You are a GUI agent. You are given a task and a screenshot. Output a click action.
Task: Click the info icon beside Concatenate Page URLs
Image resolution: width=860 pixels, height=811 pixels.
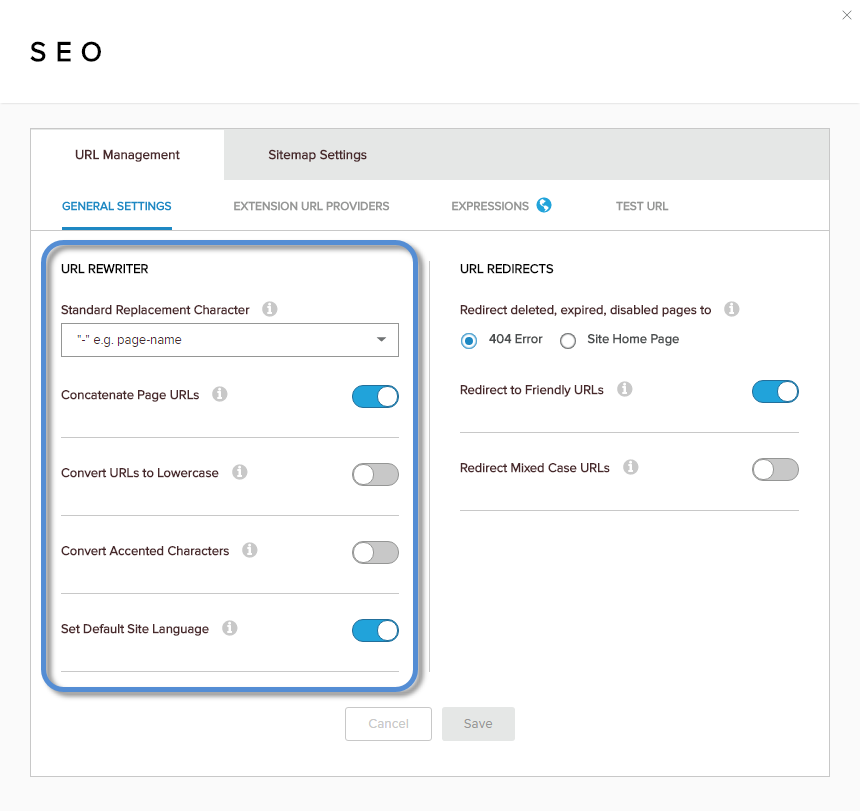tap(219, 394)
